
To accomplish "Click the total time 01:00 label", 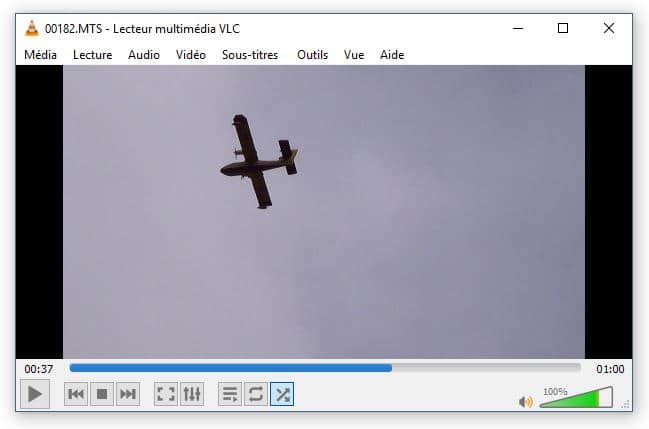I will (x=610, y=369).
